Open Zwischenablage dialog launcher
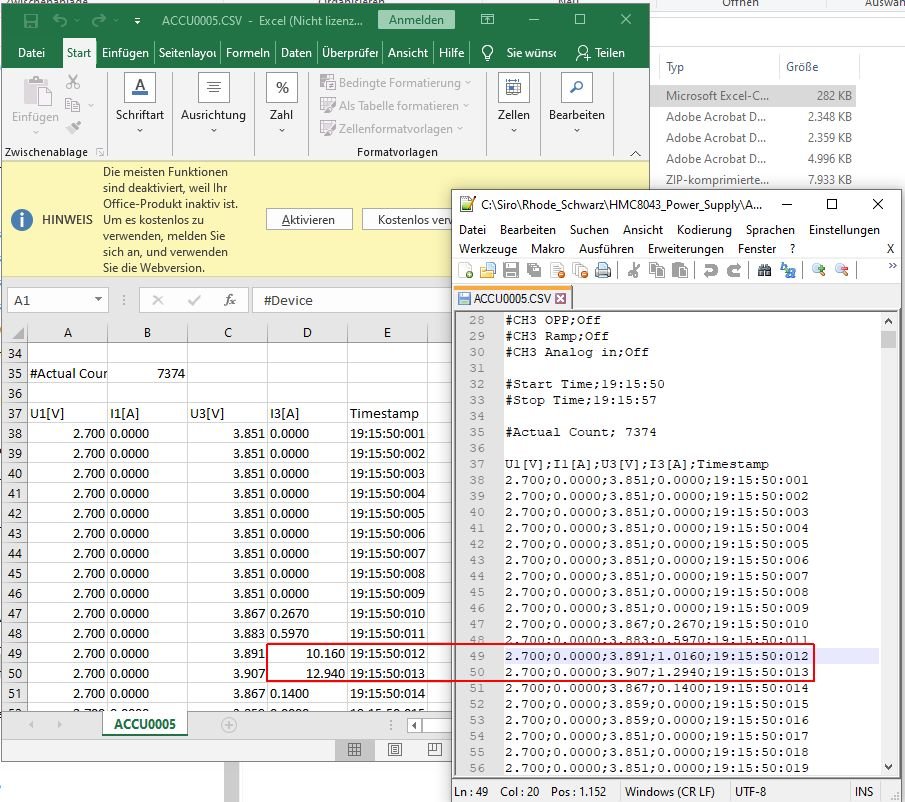 (x=100, y=152)
